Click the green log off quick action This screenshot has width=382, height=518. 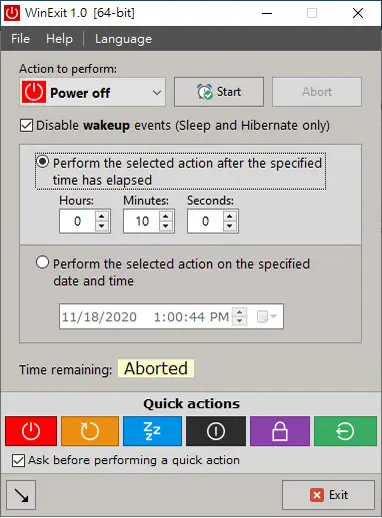coord(345,431)
